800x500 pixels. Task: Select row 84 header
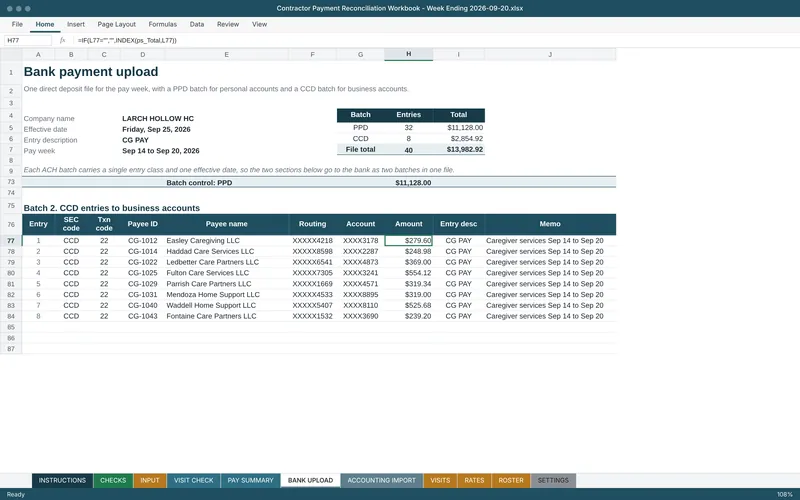[x=11, y=316]
